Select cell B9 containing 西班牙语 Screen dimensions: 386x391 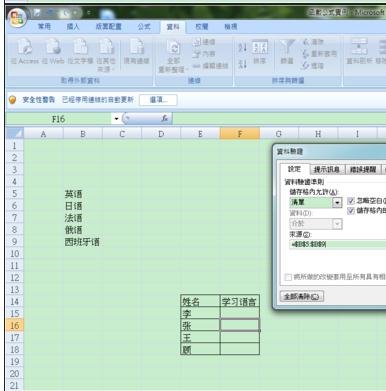(x=82, y=242)
